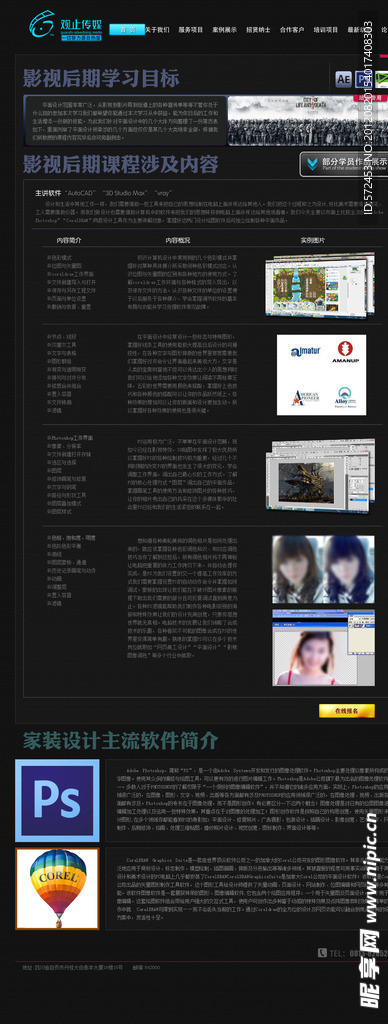Select the After Effects AE icon

(344, 79)
